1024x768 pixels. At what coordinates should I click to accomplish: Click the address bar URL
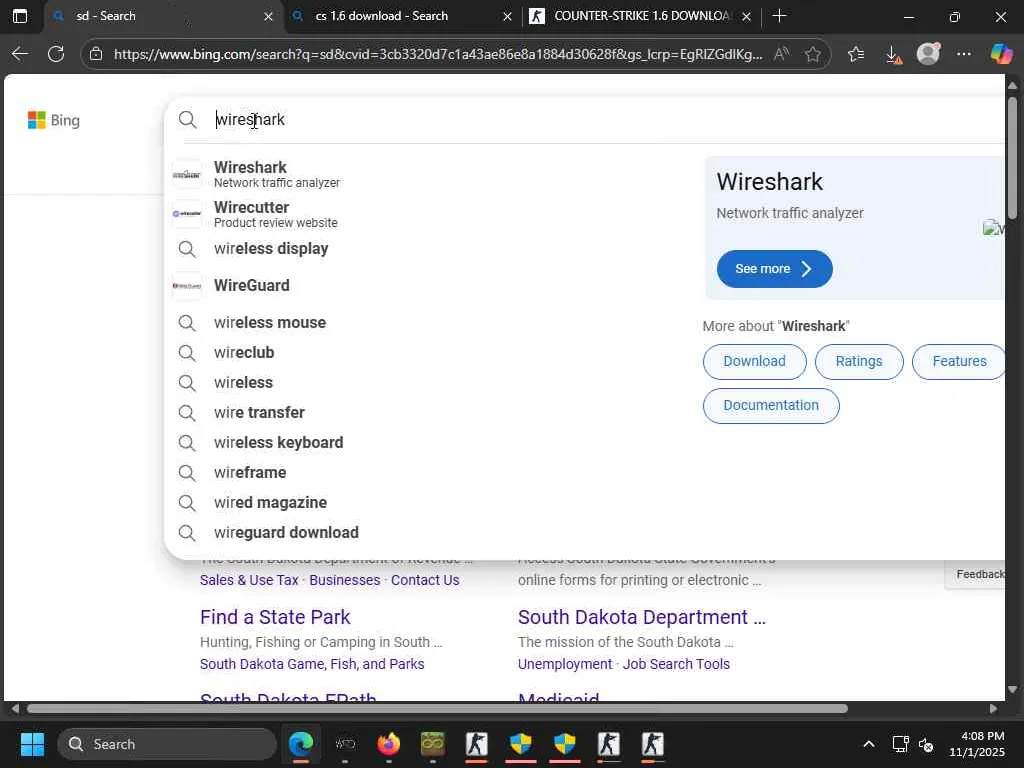[438, 54]
